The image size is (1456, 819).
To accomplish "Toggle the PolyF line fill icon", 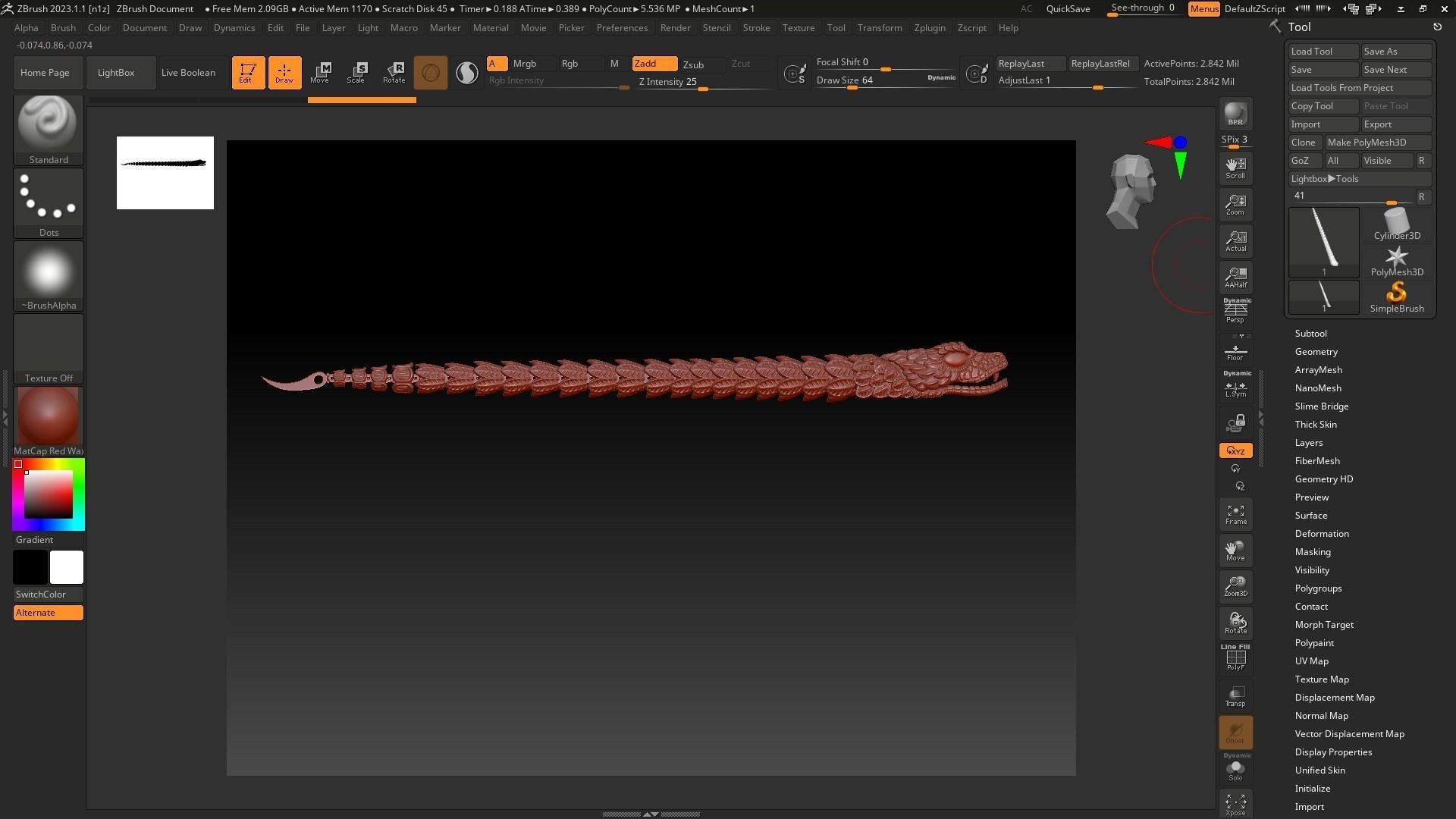I will tap(1235, 657).
